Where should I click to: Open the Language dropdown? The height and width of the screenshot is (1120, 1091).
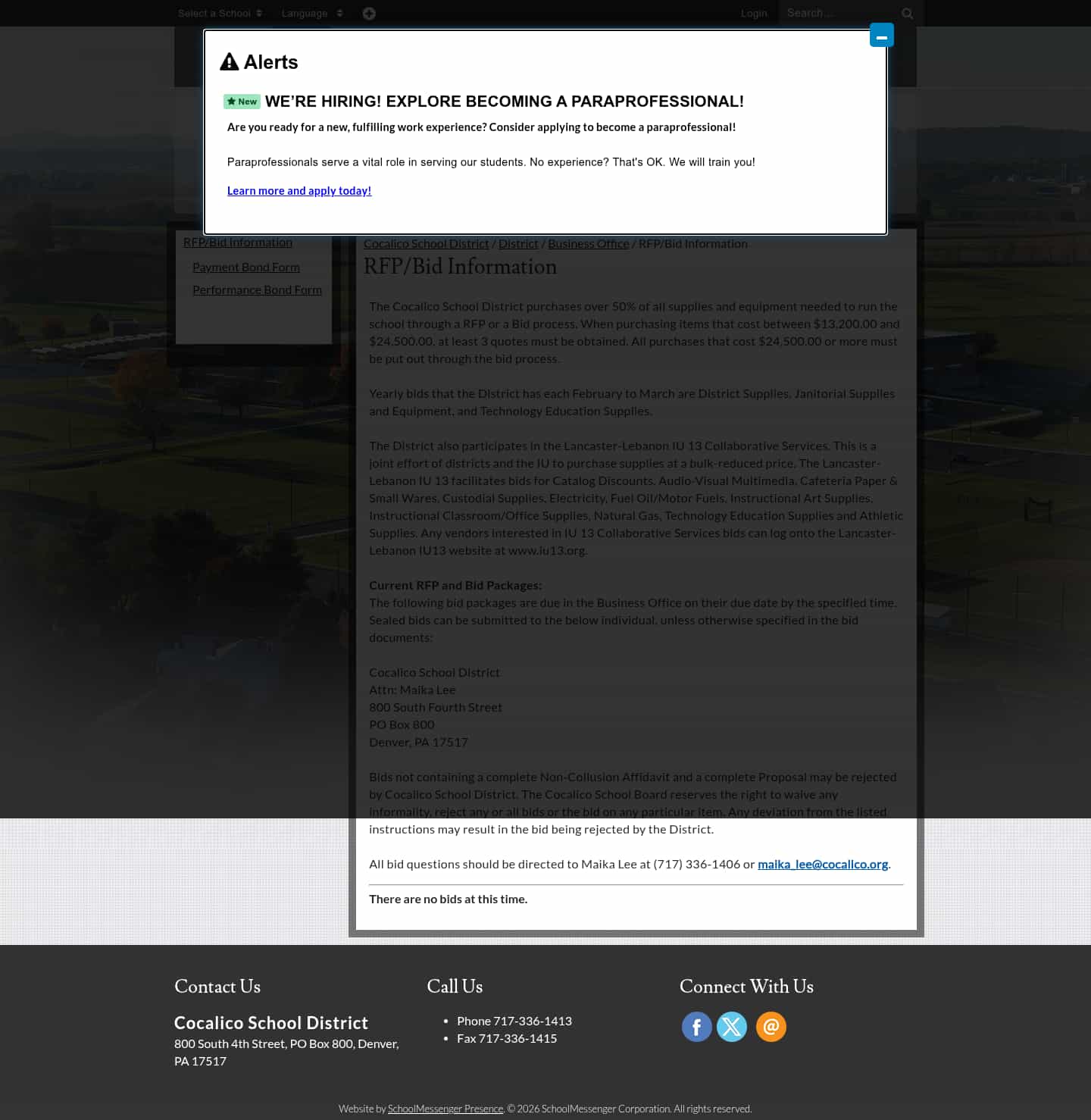click(x=312, y=14)
